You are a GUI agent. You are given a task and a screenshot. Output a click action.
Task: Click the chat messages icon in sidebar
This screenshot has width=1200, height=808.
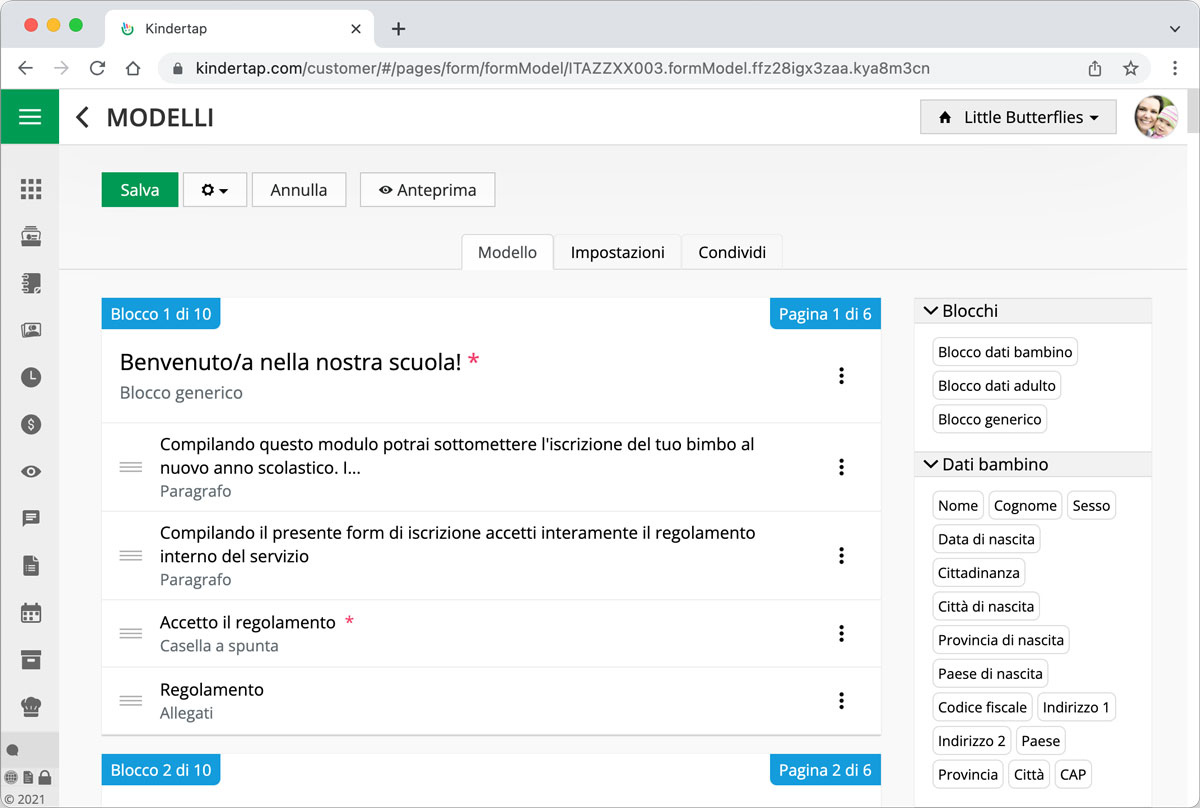pos(31,518)
